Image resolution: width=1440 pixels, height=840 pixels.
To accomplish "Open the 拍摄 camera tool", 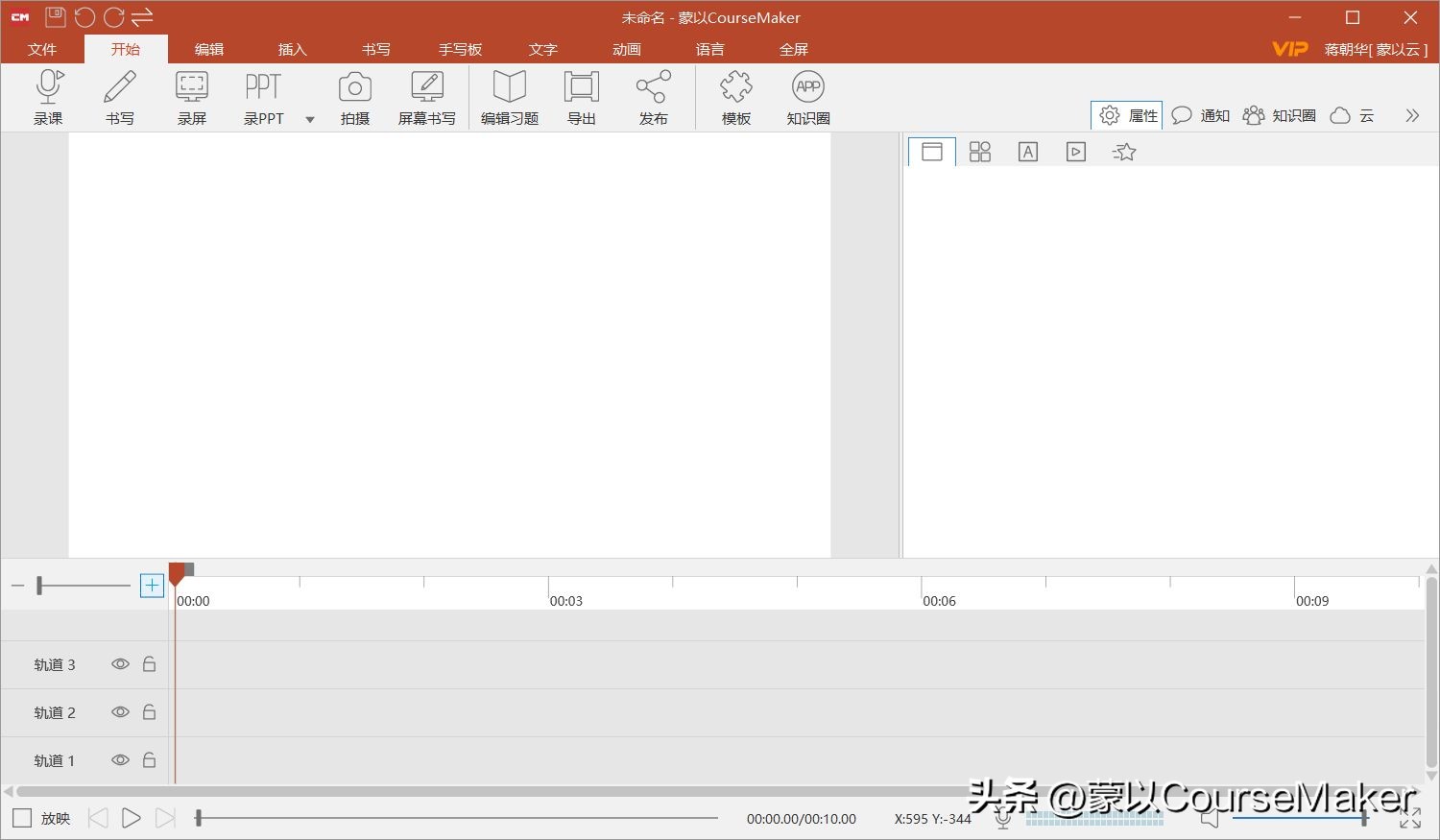I will coord(355,97).
